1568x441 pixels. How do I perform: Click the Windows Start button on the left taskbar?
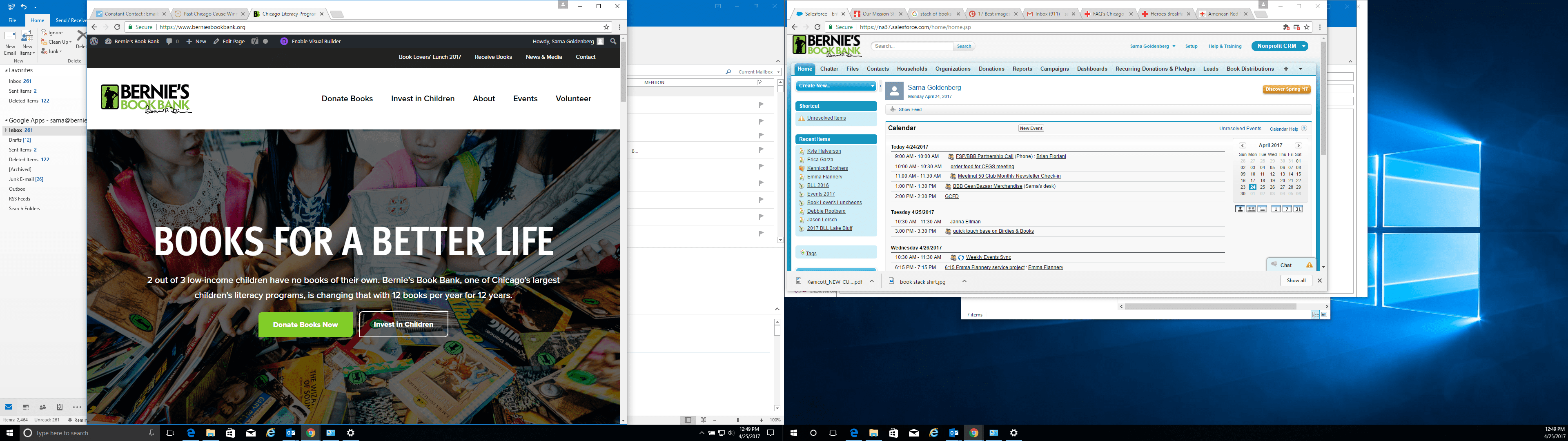point(10,433)
